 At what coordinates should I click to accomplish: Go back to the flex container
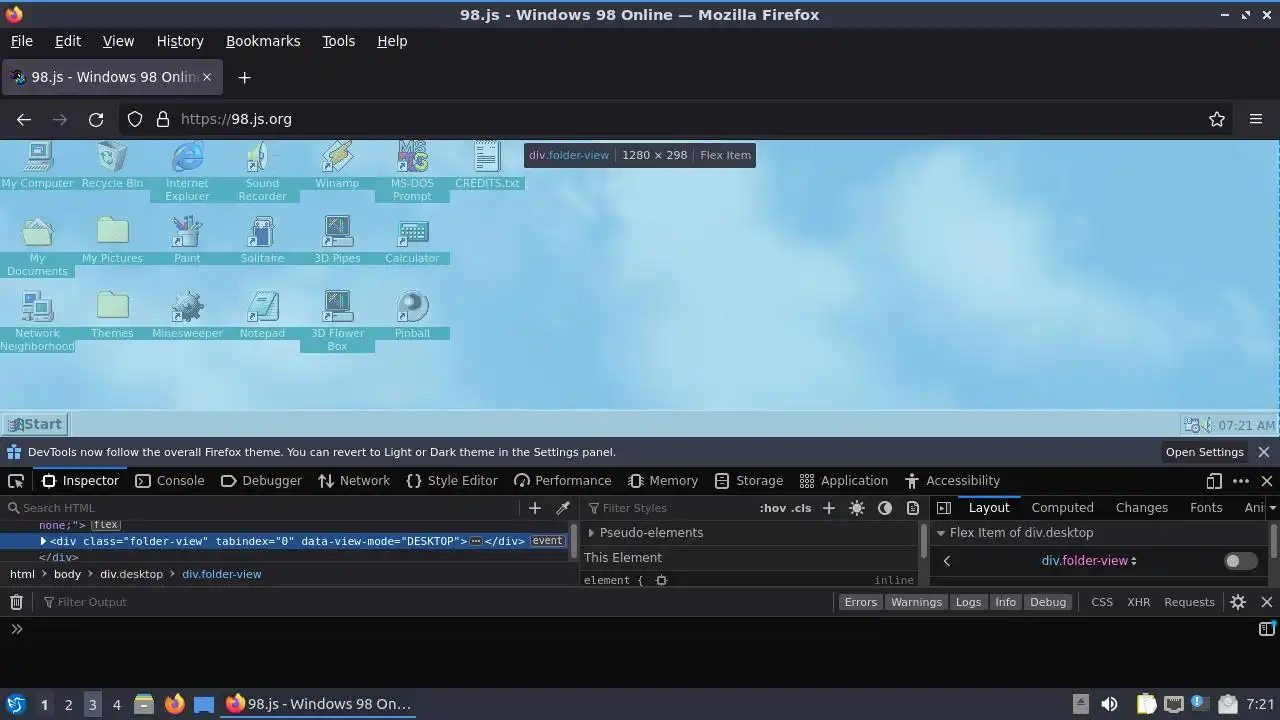tap(947, 561)
